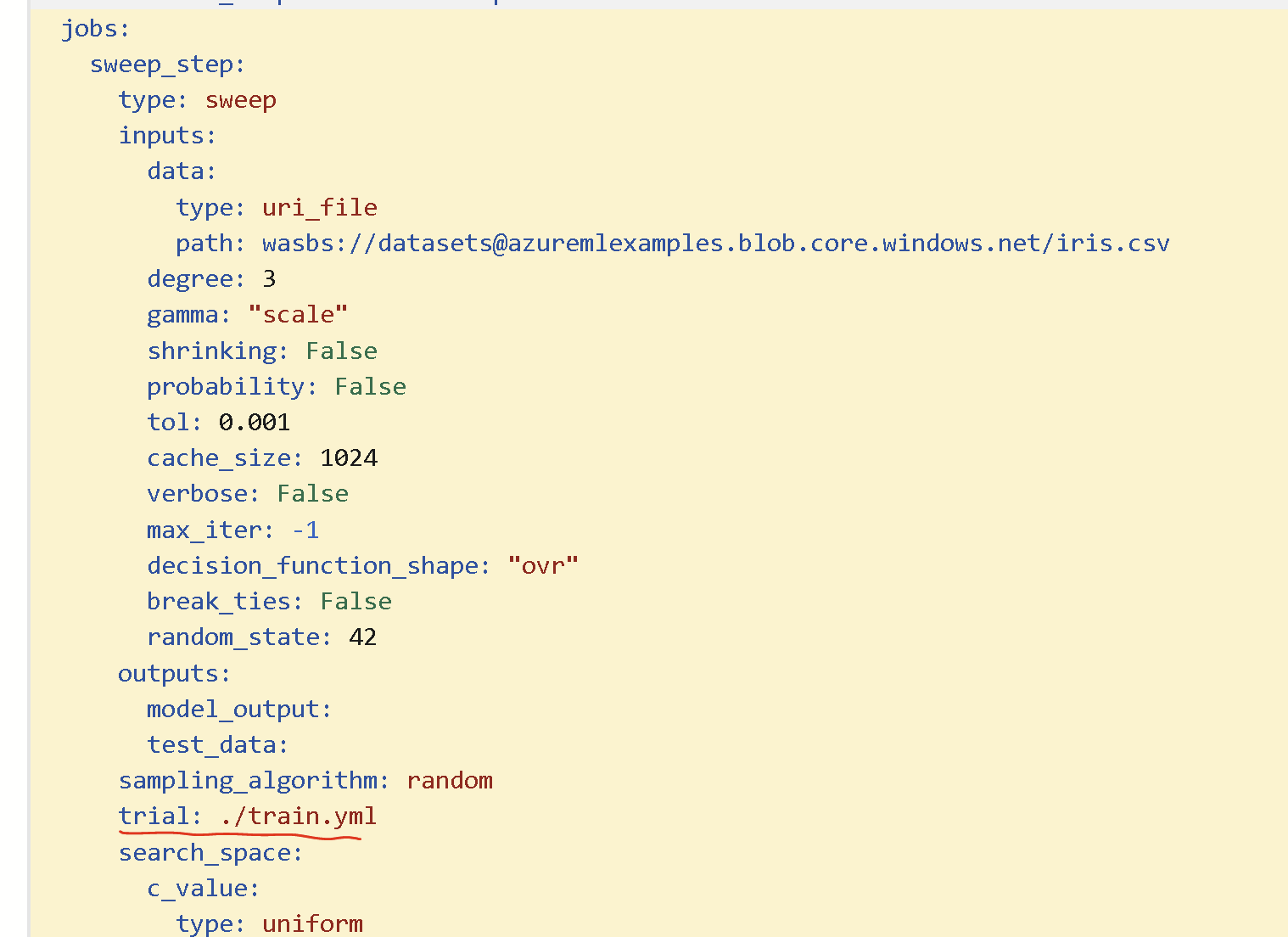The image size is (1288, 937).
Task: Click the 'shrinking: False' line
Action: (262, 351)
